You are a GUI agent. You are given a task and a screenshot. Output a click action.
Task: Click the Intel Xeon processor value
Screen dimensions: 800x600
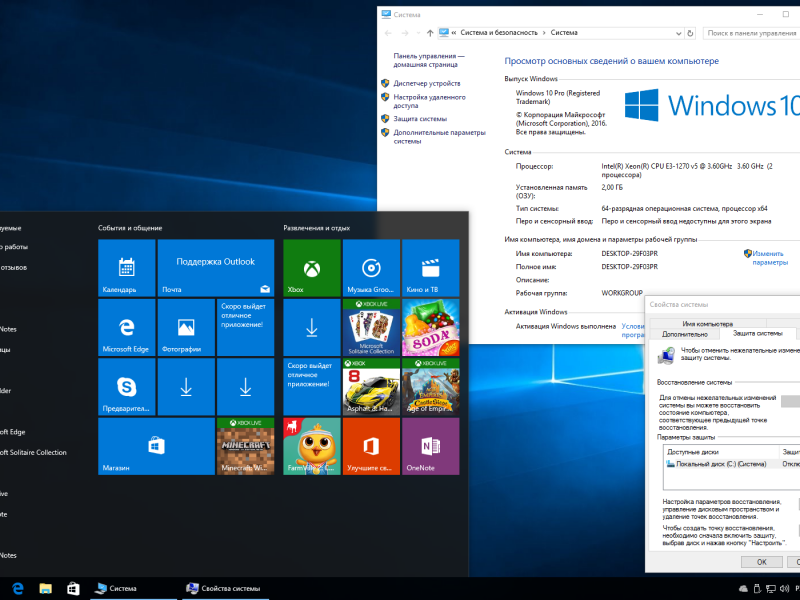[687, 170]
